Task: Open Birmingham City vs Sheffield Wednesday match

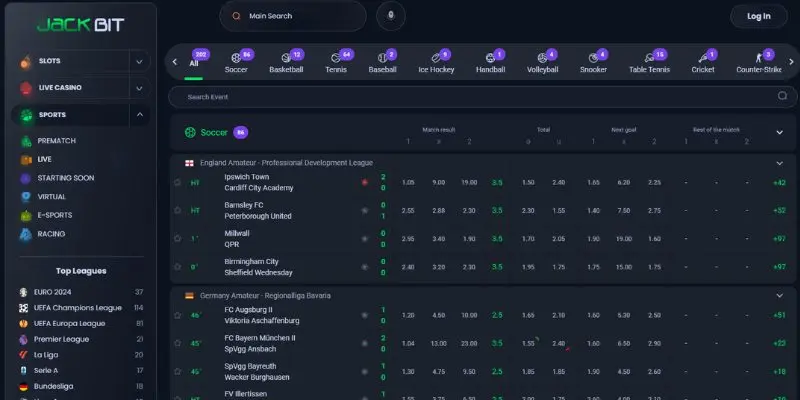Action: (258, 267)
